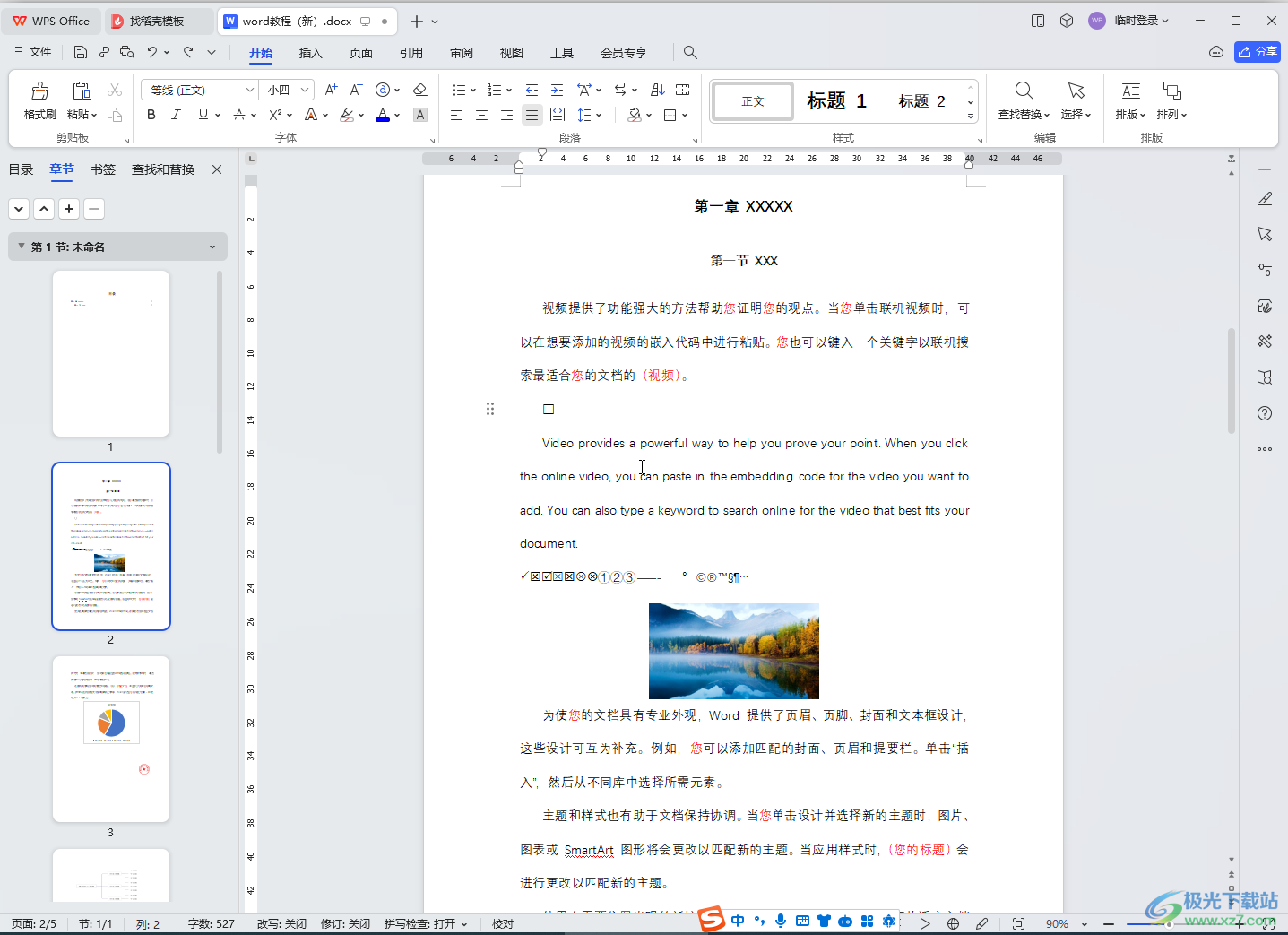
Task: Click the save icon in quick toolbar
Action: pos(80,52)
